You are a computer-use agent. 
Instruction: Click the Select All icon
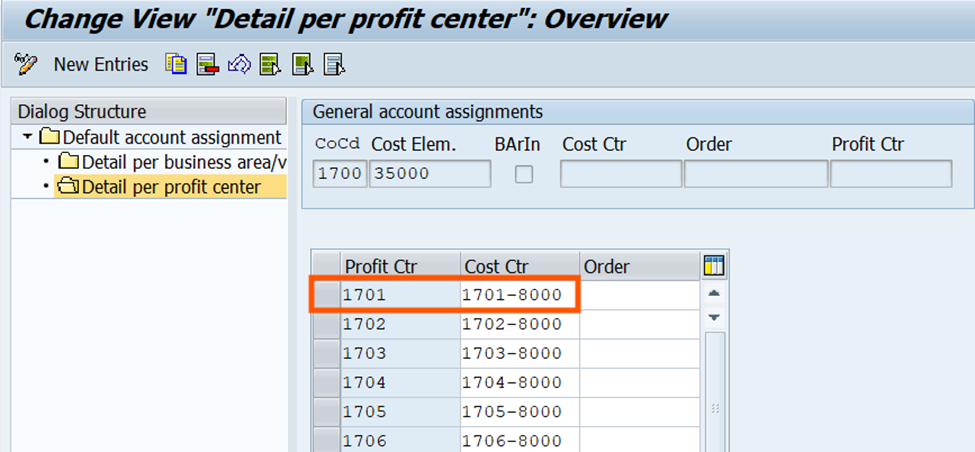pyautogui.click(x=270, y=65)
